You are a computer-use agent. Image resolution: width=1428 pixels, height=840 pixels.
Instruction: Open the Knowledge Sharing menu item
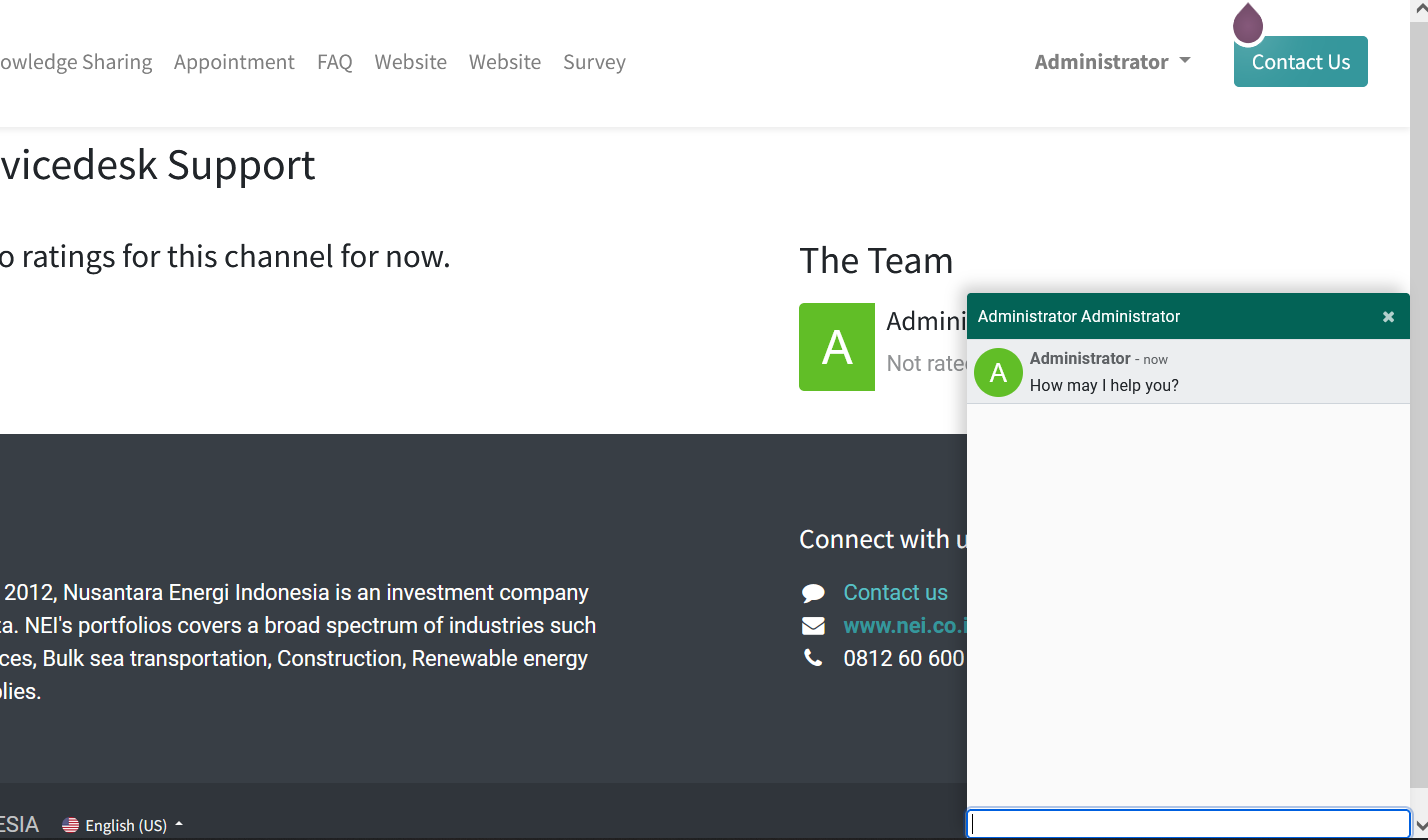[x=76, y=62]
